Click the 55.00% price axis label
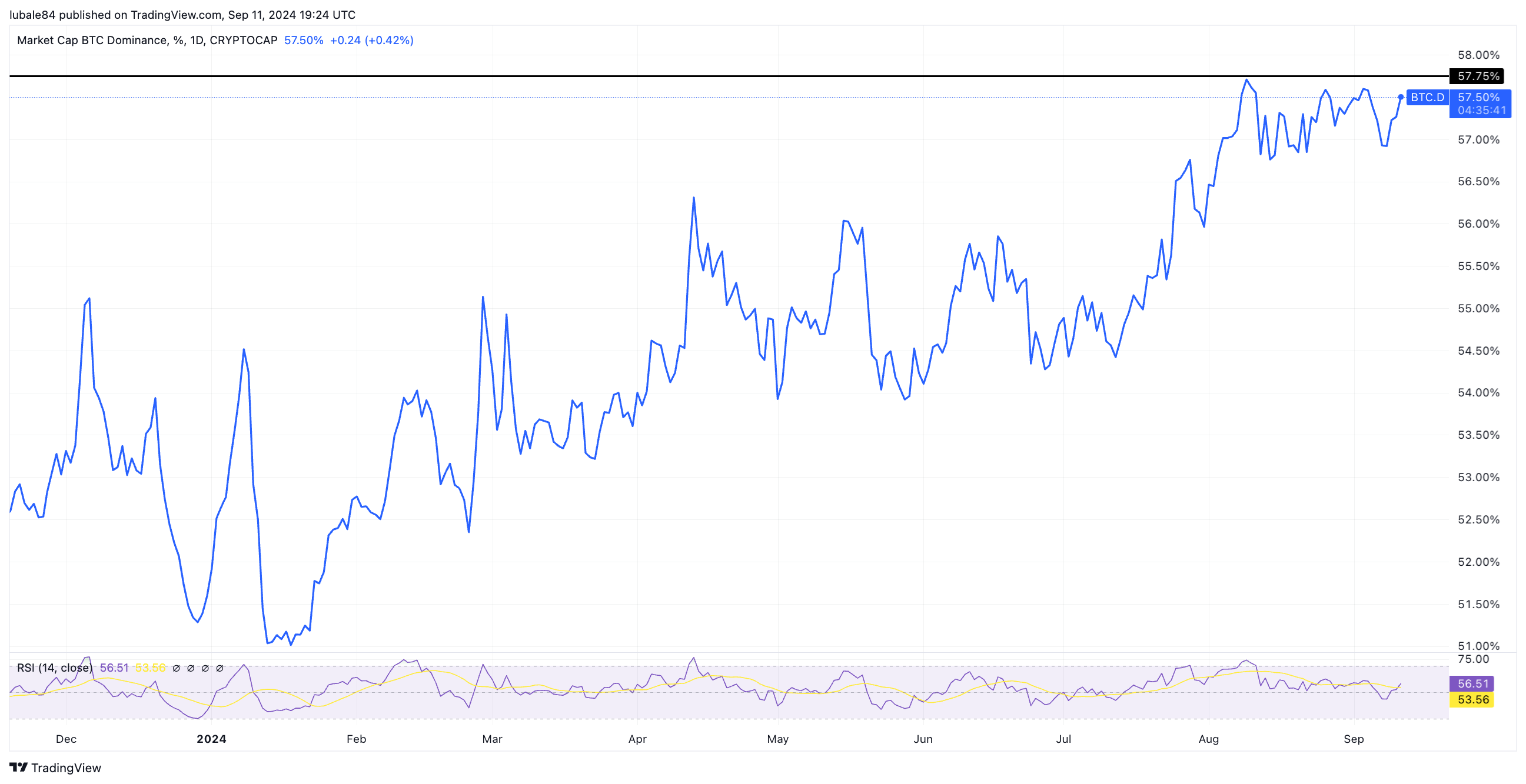This screenshot has height=784, width=1526. (1478, 309)
